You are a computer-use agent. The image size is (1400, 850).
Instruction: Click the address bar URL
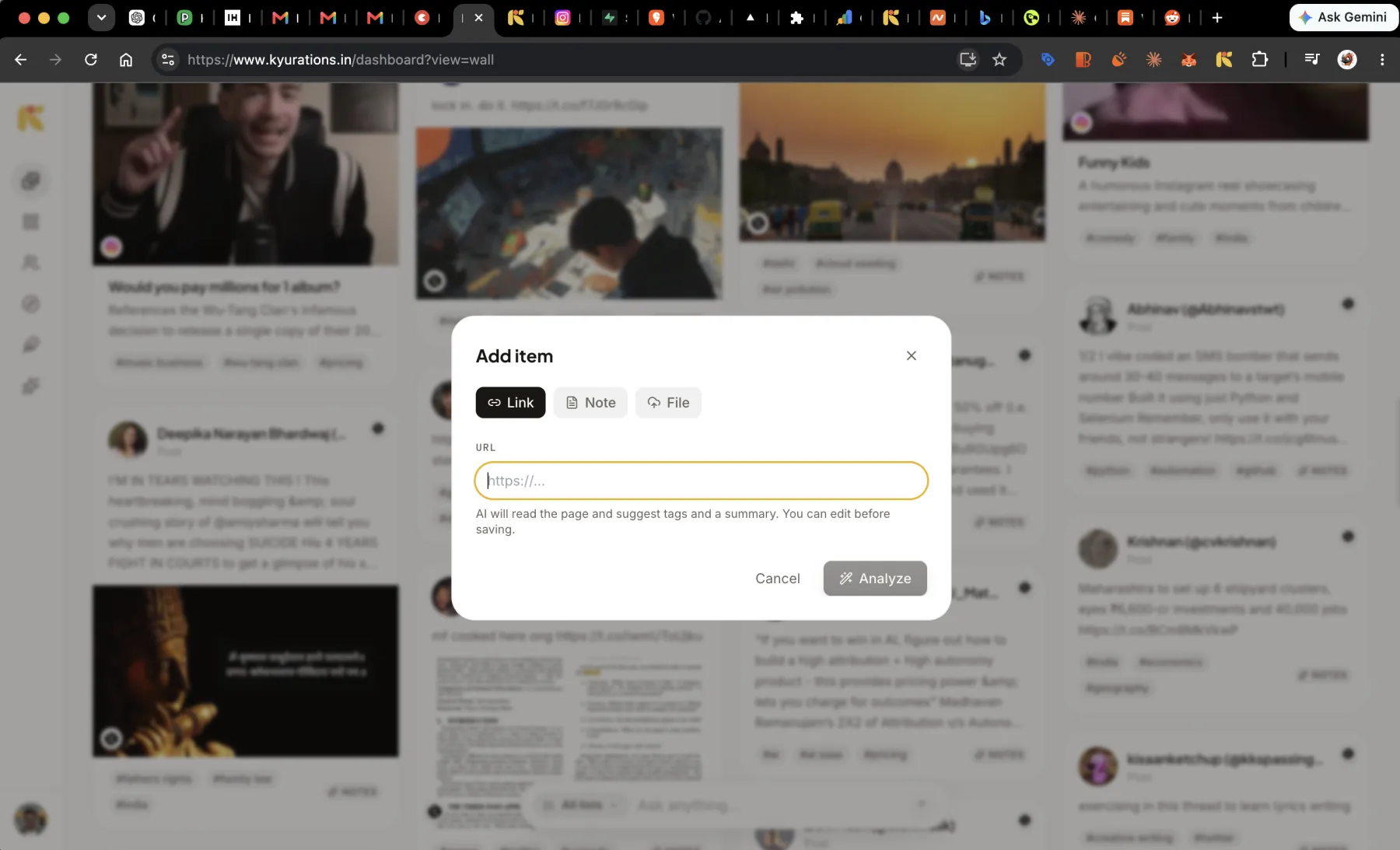[341, 60]
